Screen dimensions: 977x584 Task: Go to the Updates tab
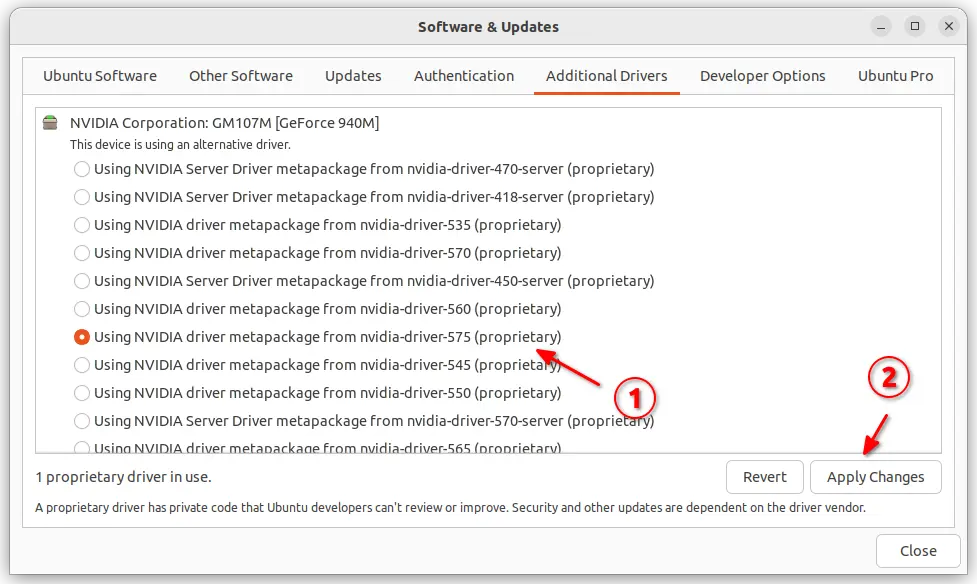pos(353,76)
